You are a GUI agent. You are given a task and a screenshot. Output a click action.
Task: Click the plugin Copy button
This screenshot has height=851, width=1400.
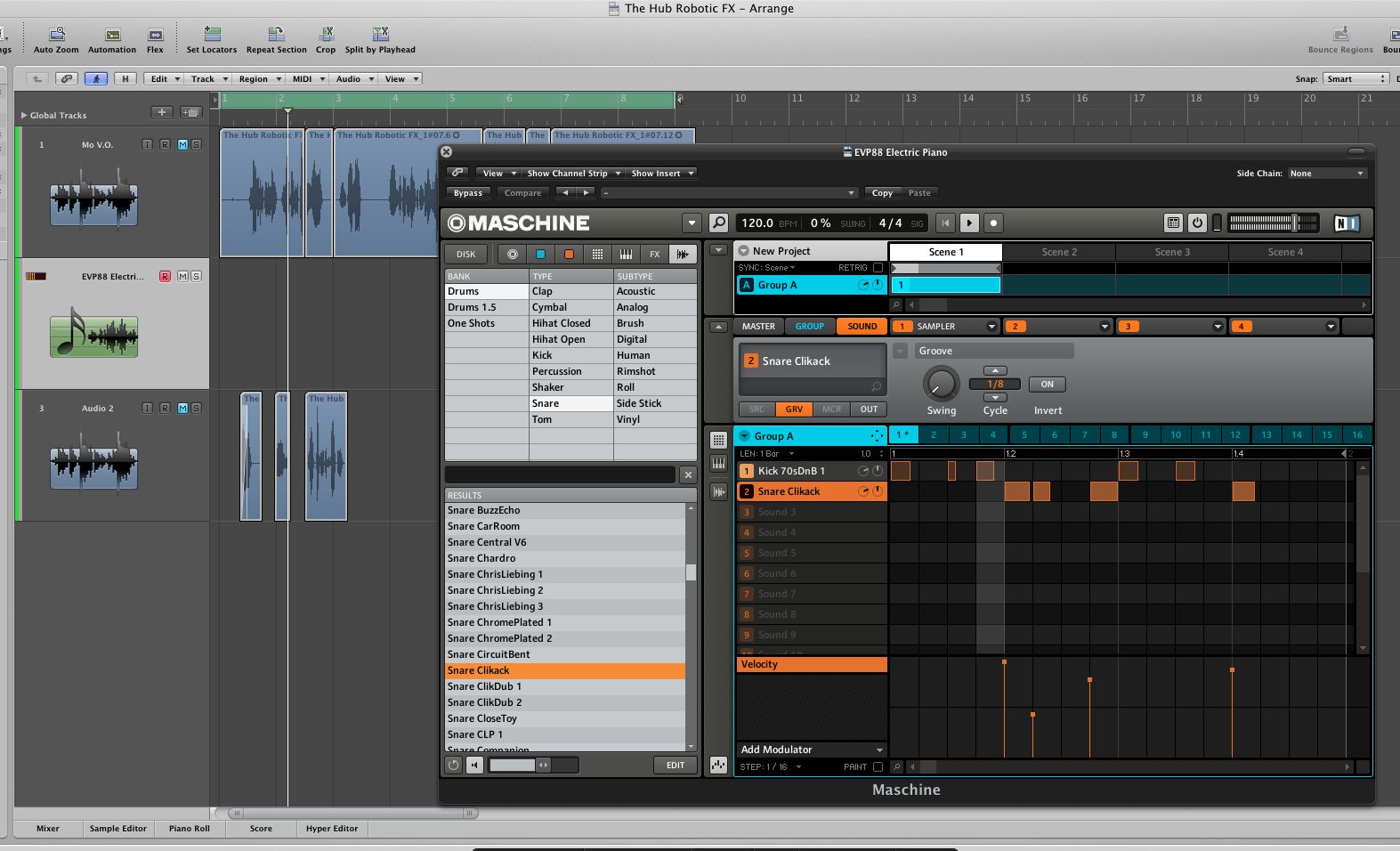[882, 192]
